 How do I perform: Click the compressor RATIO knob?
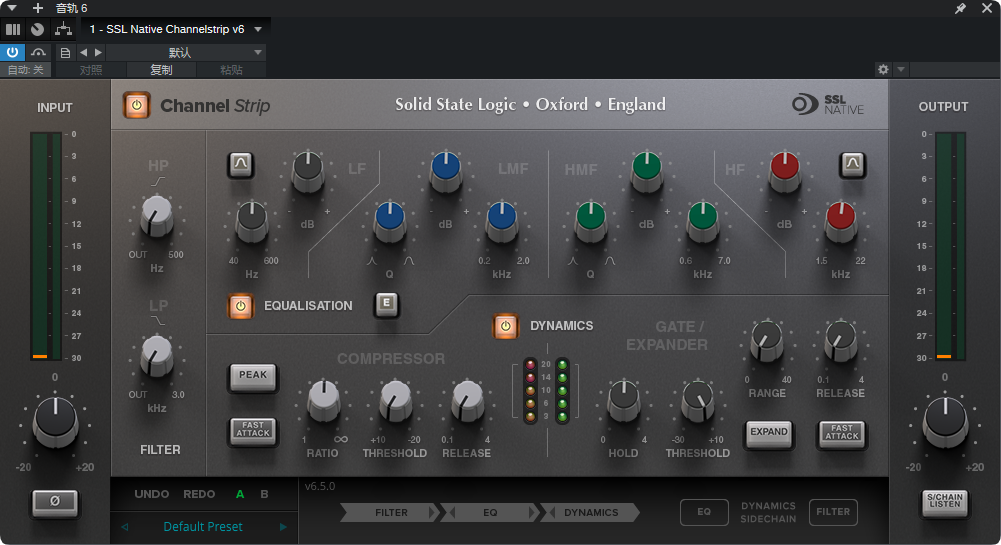tap(324, 400)
